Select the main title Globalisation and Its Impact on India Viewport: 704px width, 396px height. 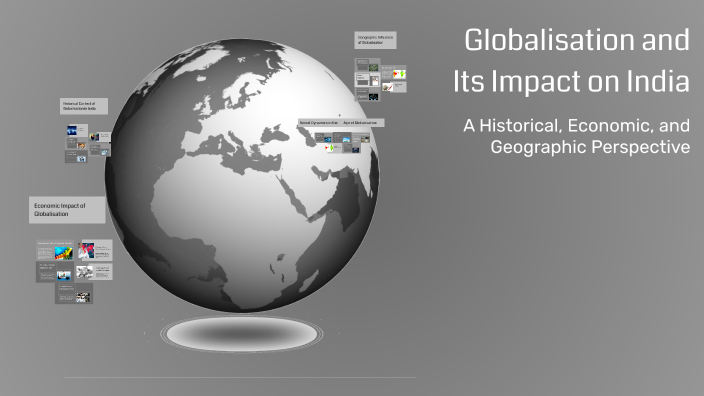click(x=571, y=61)
